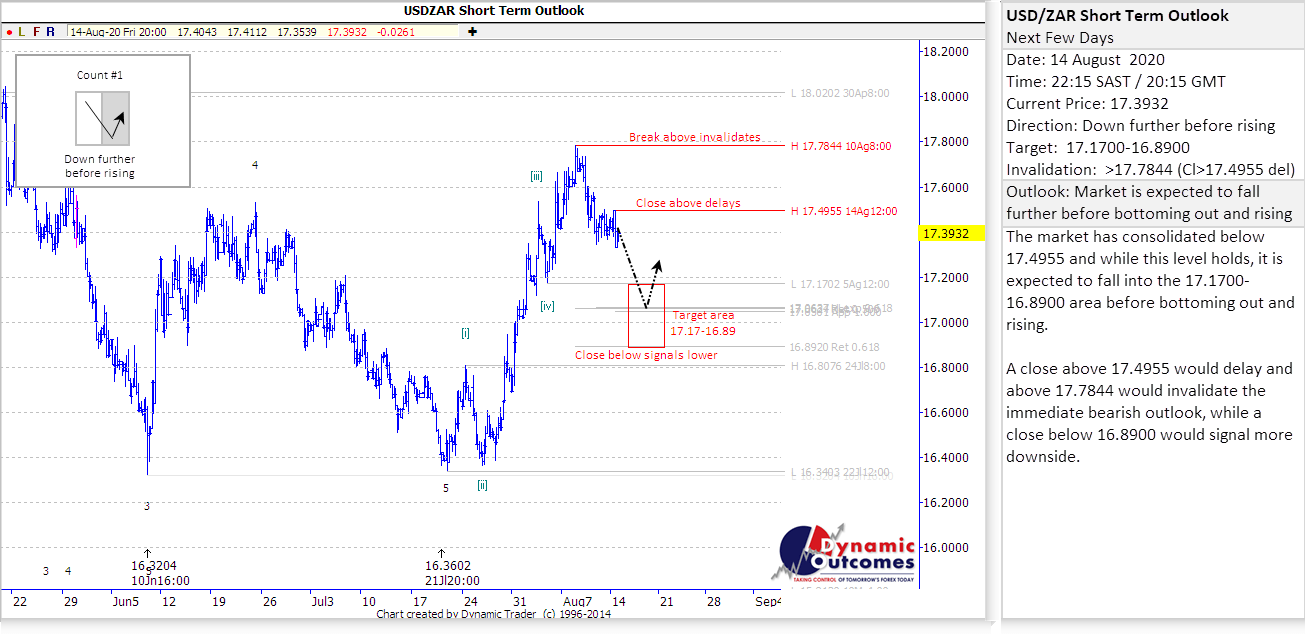Click the 'L 17.1702 5Ag12:00' level label
The height and width of the screenshot is (637, 1305).
pyautogui.click(x=840, y=284)
